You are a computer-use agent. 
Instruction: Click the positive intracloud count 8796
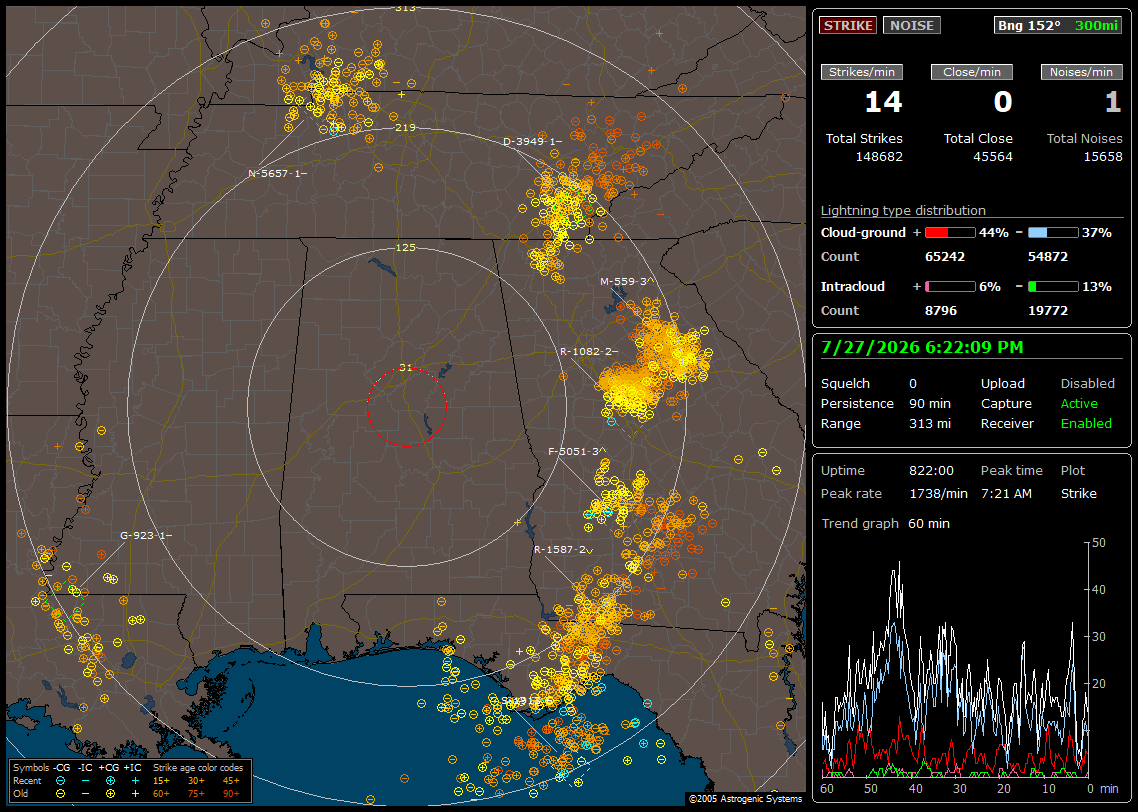941,311
